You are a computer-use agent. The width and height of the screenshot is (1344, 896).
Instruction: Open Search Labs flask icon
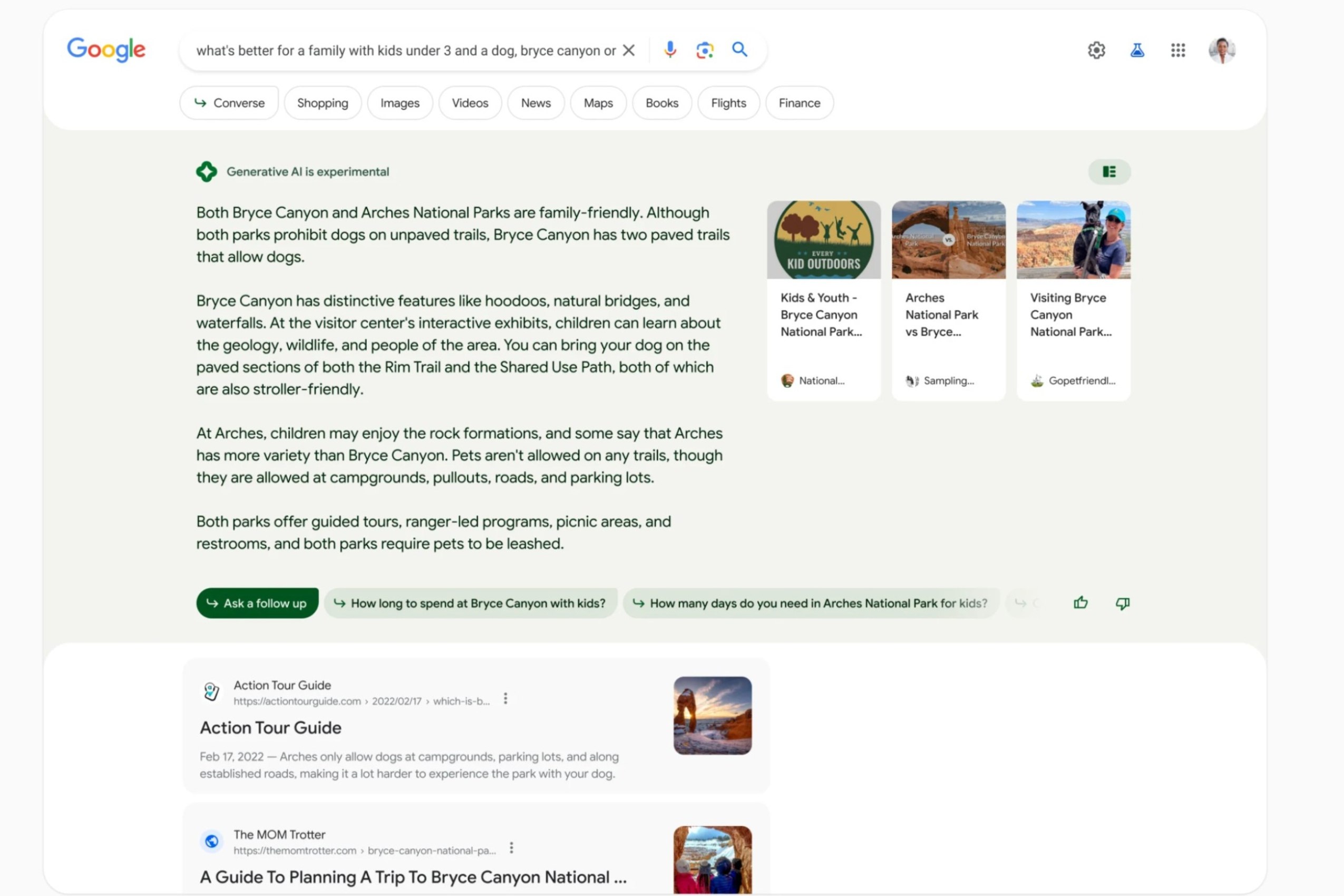point(1136,50)
